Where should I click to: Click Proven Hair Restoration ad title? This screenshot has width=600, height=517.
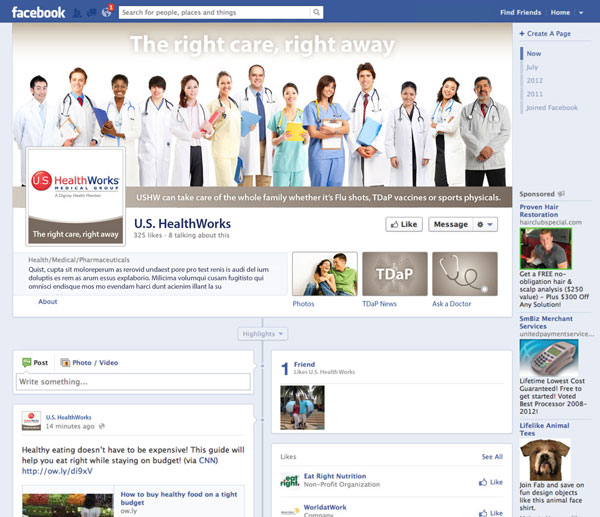click(x=539, y=211)
